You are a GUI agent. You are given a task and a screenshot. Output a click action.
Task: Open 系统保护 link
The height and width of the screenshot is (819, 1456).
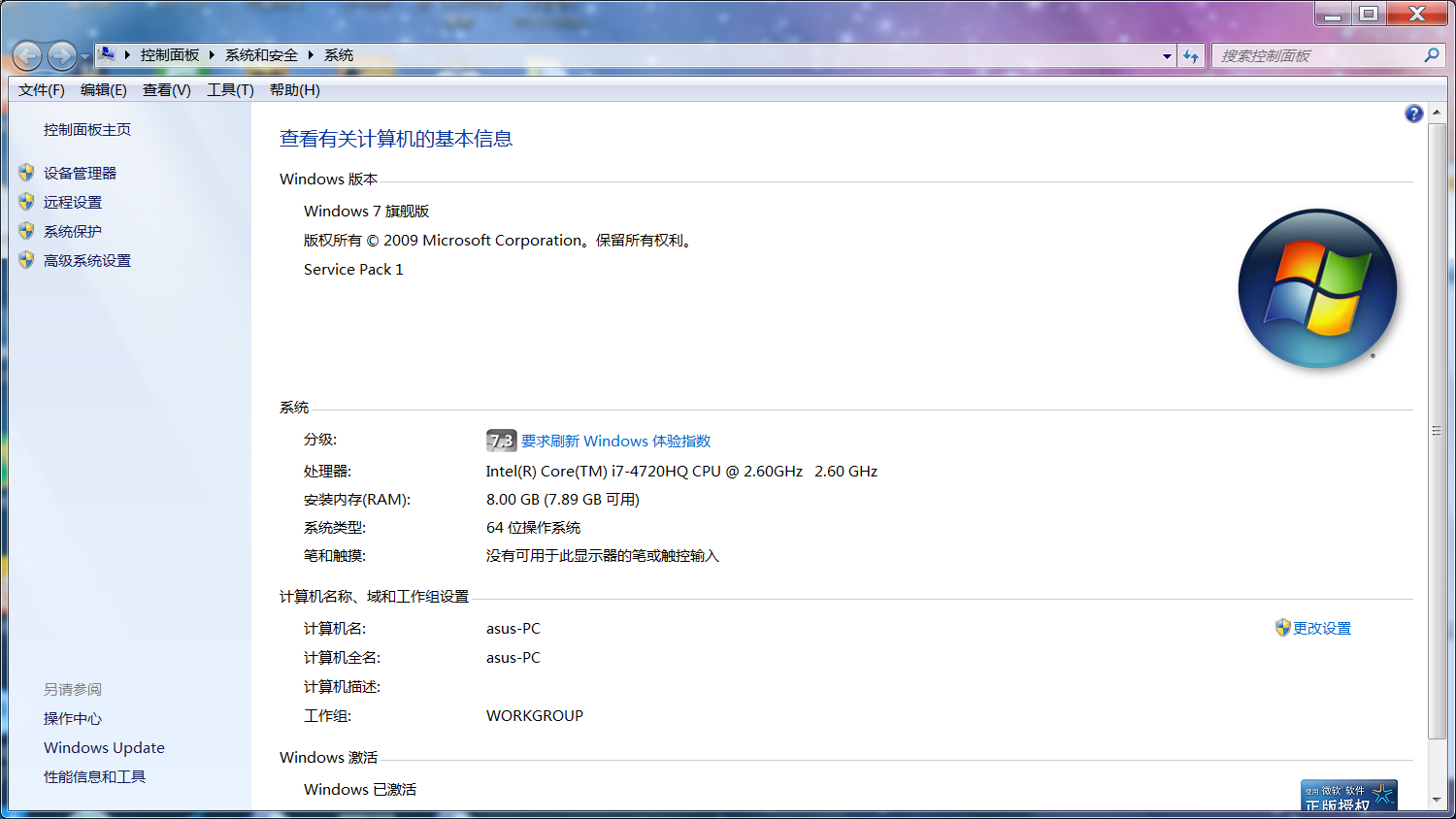[73, 232]
